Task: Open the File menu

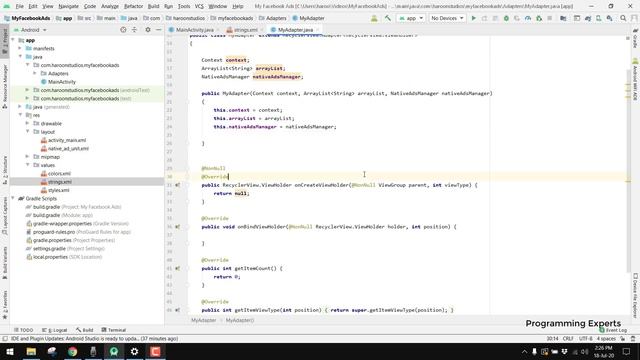Action: 20,6
